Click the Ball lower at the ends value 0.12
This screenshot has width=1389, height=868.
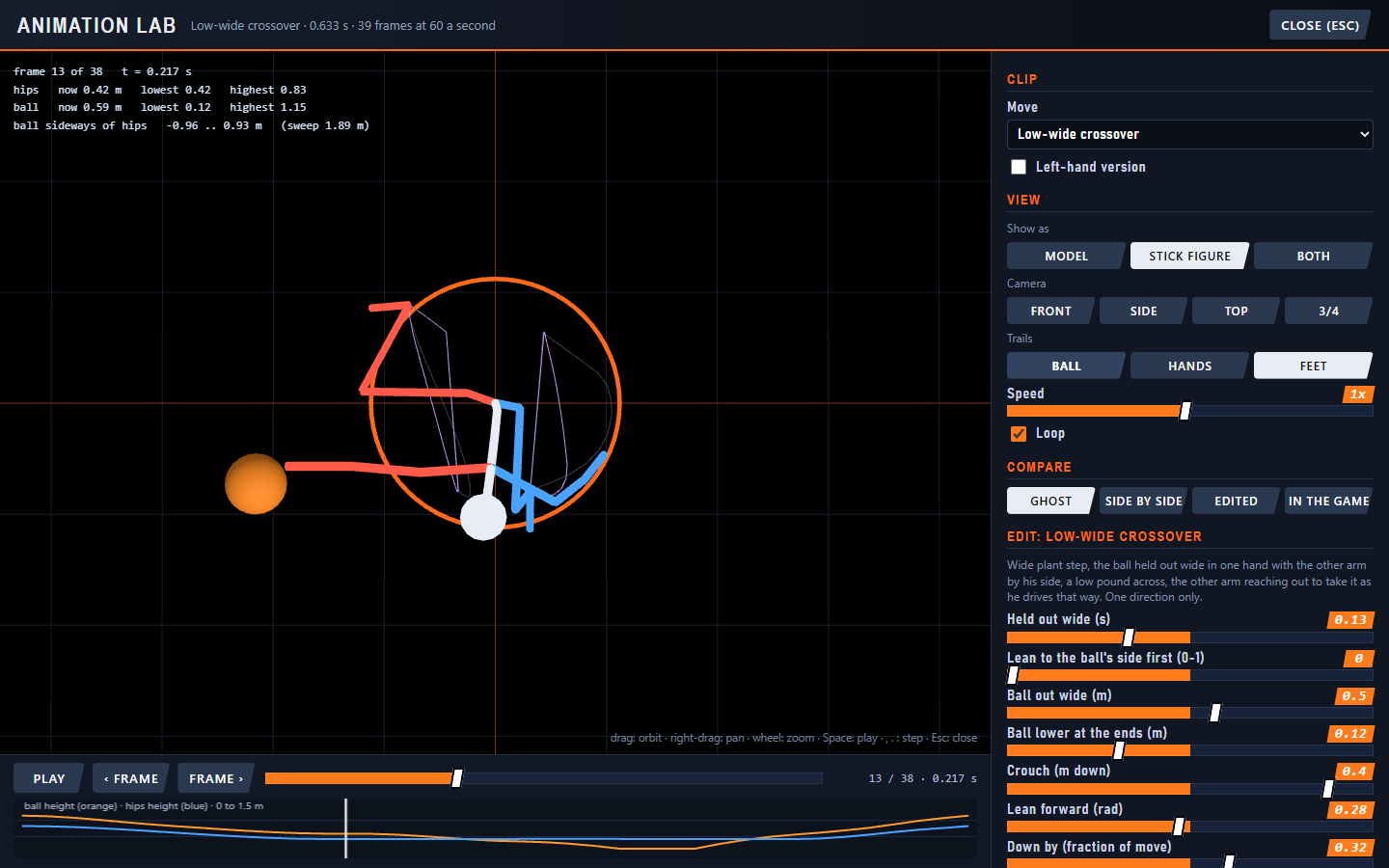pos(1350,733)
